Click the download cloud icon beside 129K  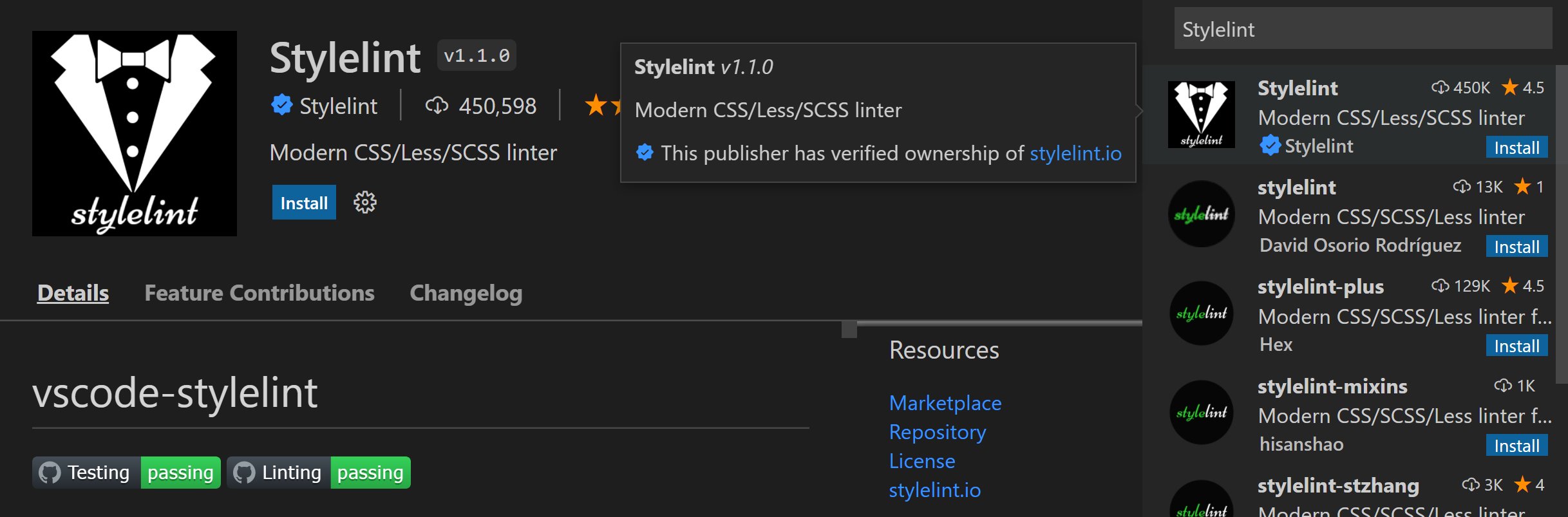[1440, 286]
